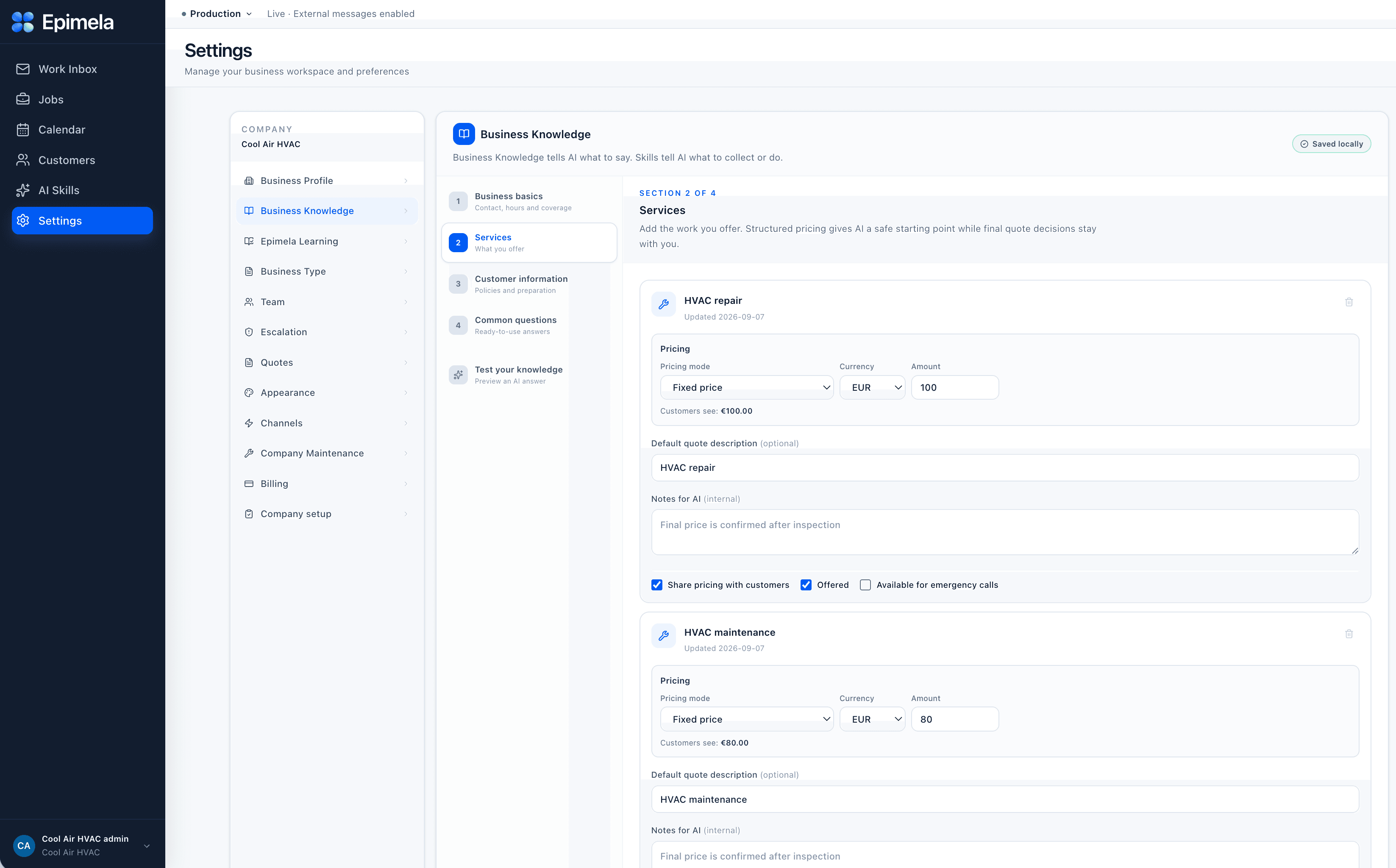The image size is (1396, 868).
Task: Click the Team people icon
Action: pyautogui.click(x=248, y=302)
